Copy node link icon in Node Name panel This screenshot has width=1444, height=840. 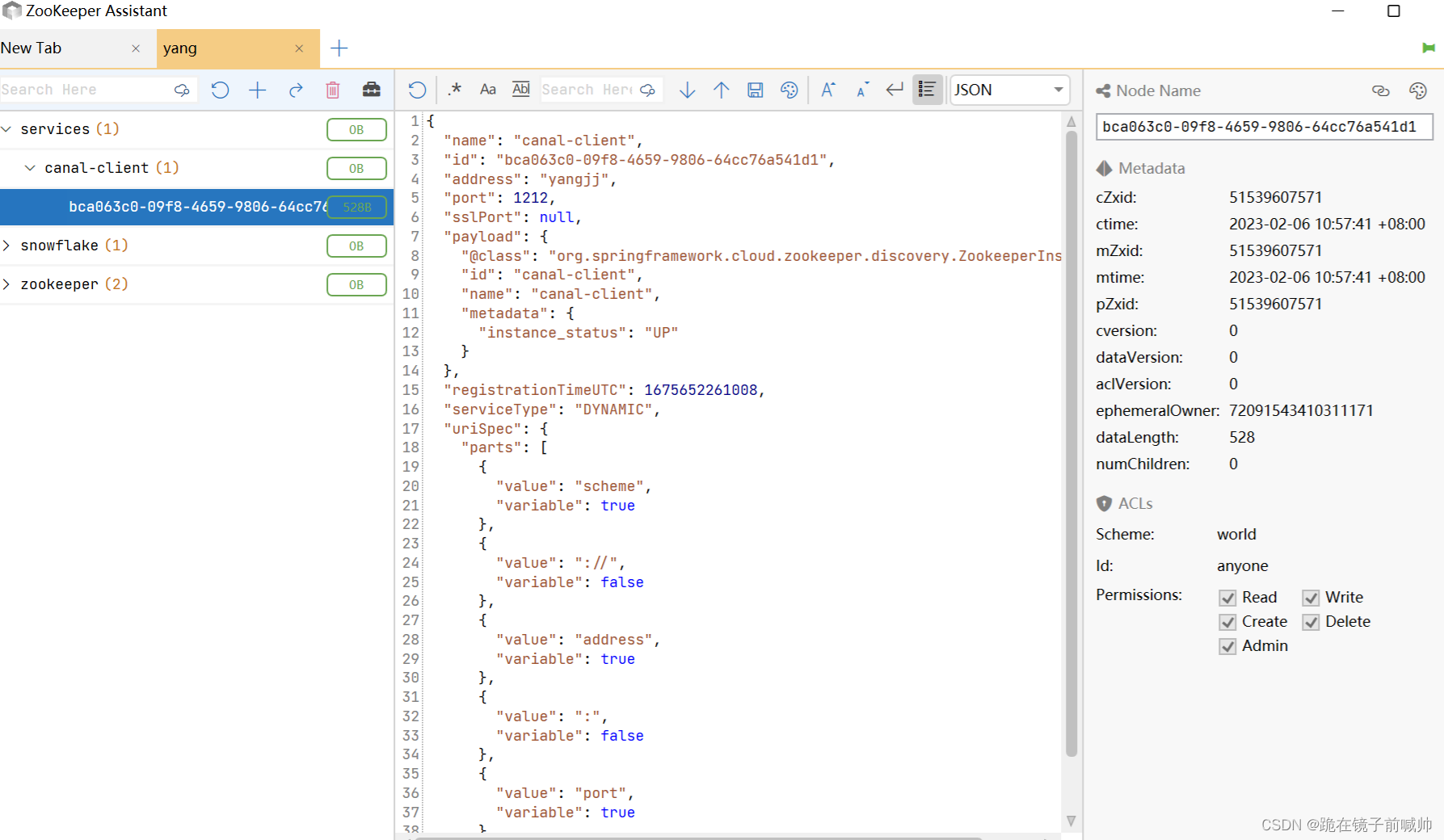click(x=1381, y=90)
